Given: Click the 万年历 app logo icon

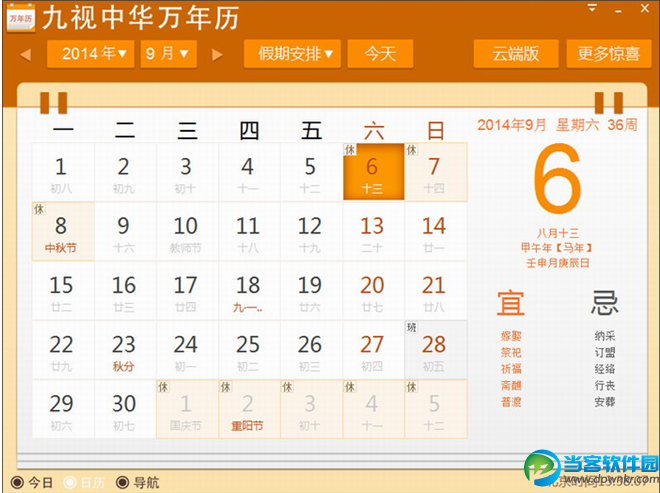Looking at the screenshot, I should (21, 18).
